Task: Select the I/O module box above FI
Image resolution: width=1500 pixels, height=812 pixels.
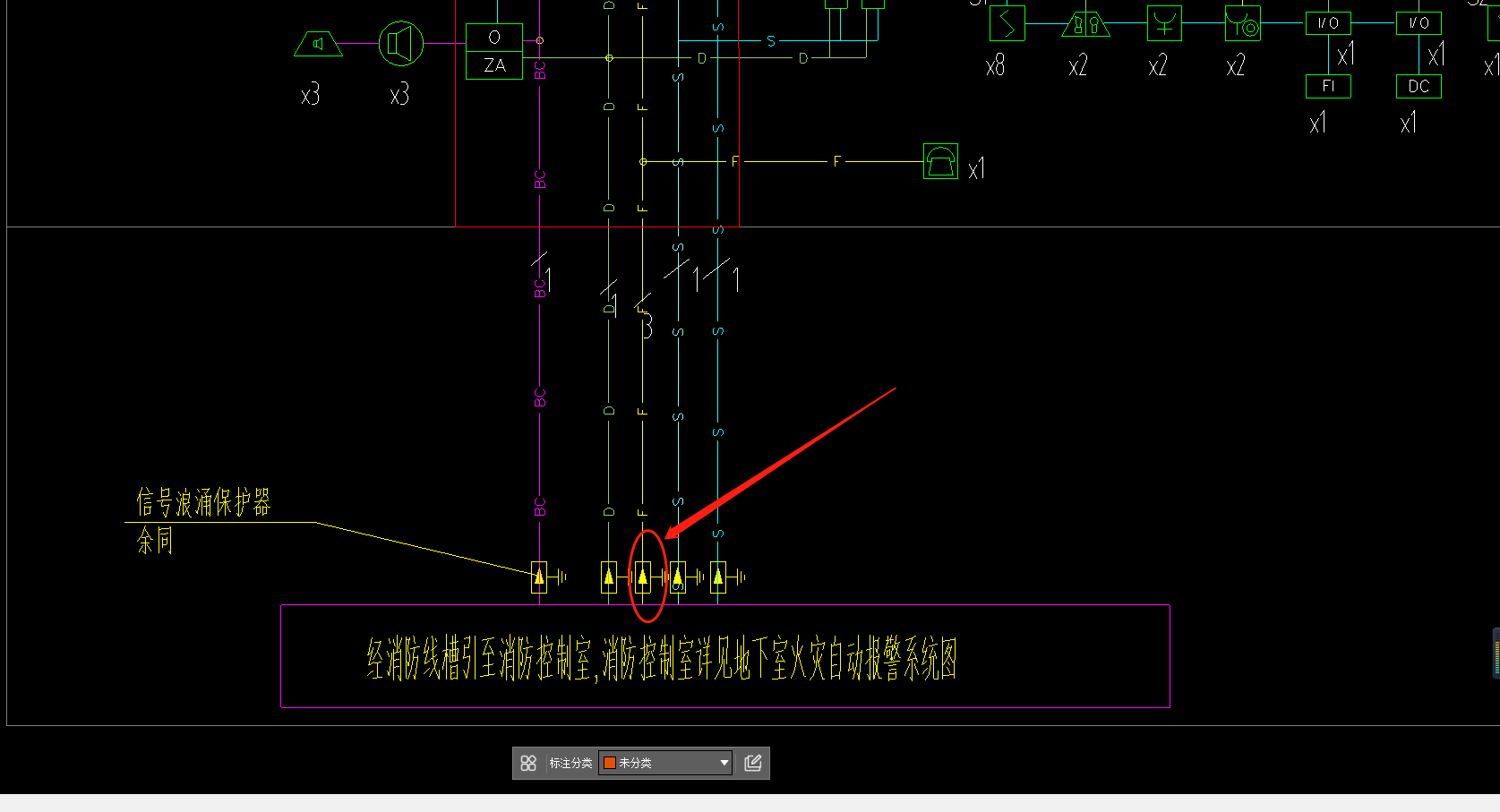Action: click(x=1328, y=23)
